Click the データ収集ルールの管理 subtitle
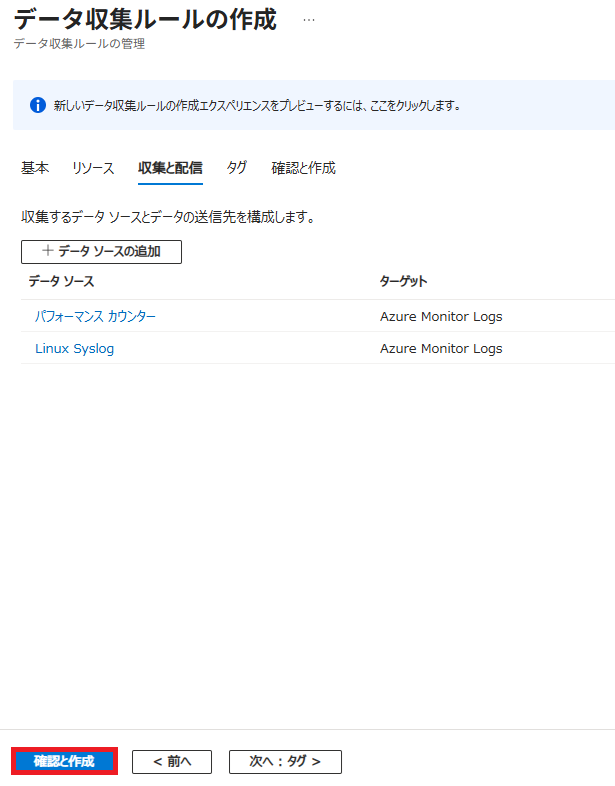The image size is (615, 786). (x=79, y=44)
